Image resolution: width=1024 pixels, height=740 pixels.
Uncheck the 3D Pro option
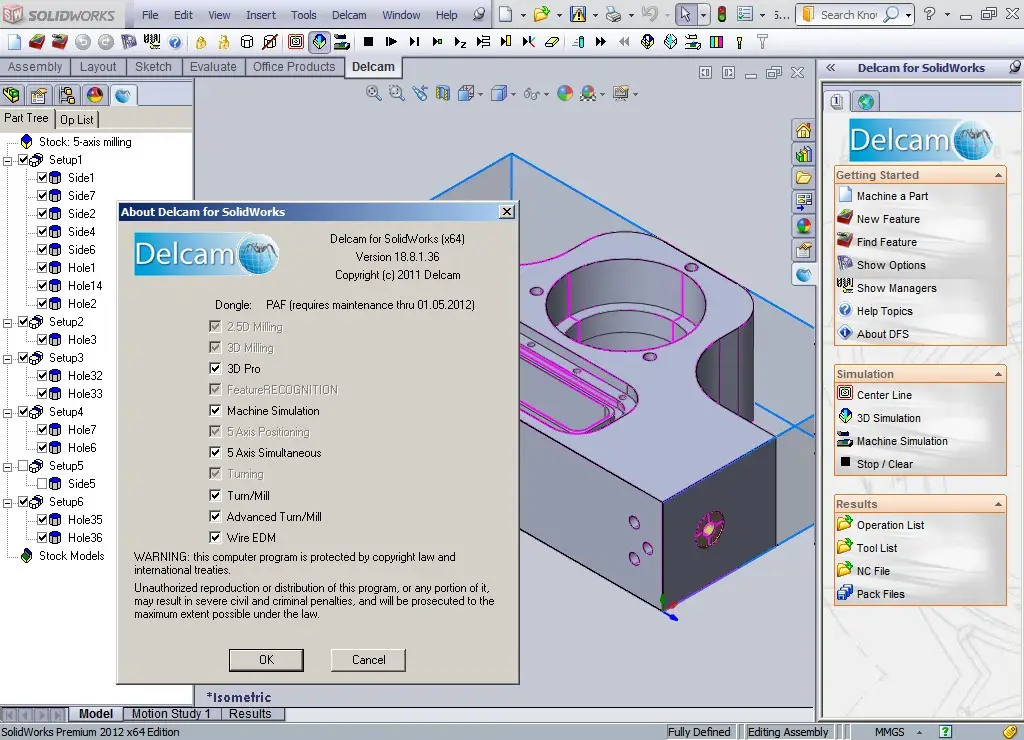(x=215, y=368)
